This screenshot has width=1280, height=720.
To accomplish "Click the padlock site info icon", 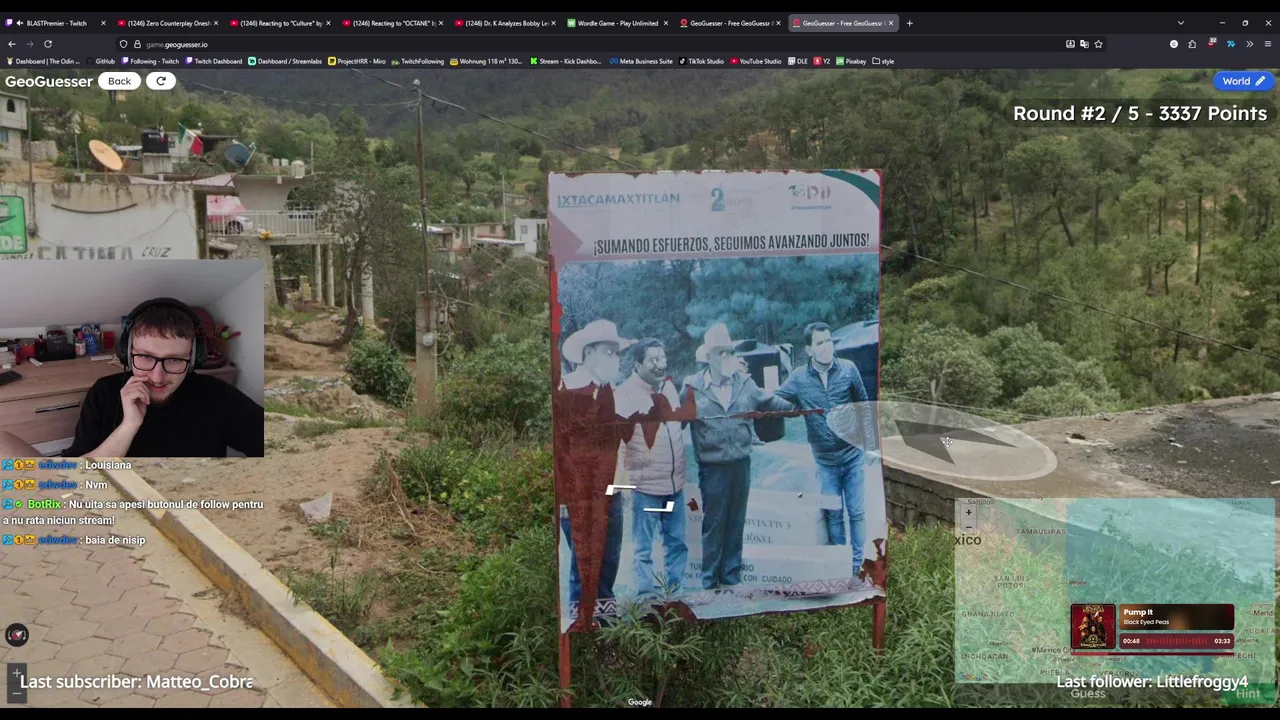I will coord(137,44).
